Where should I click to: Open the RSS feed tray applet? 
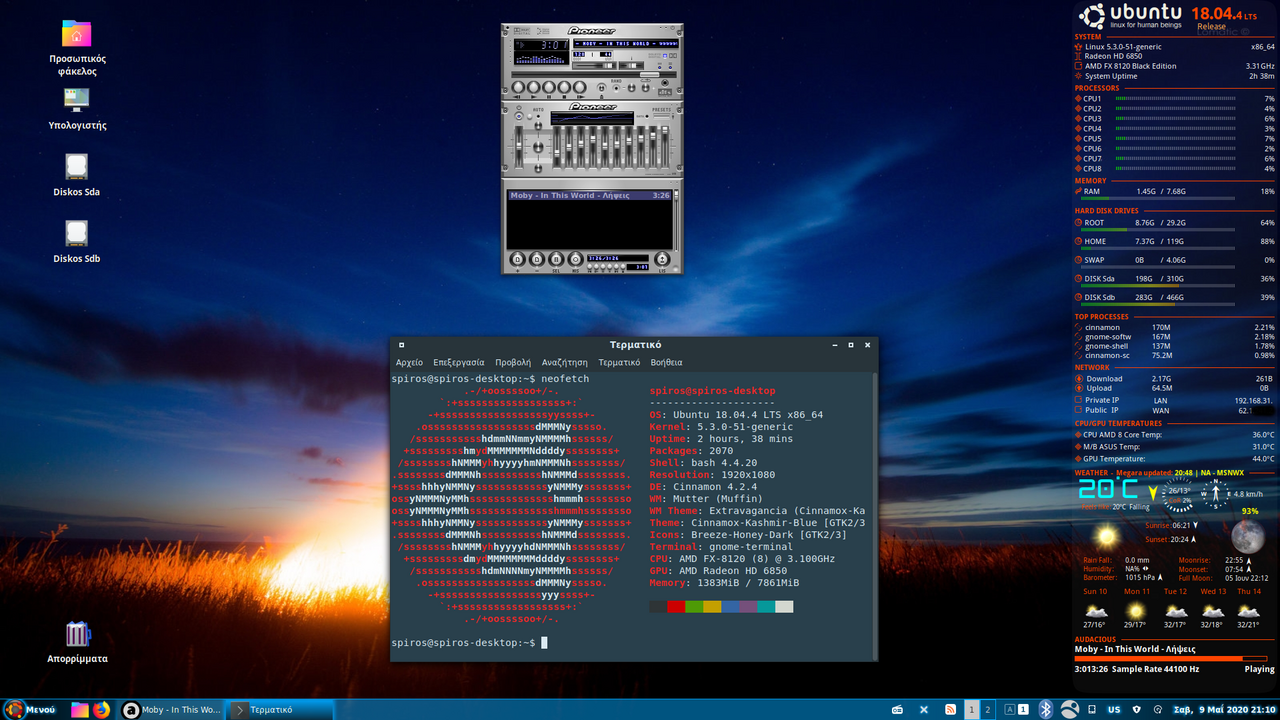(950, 710)
